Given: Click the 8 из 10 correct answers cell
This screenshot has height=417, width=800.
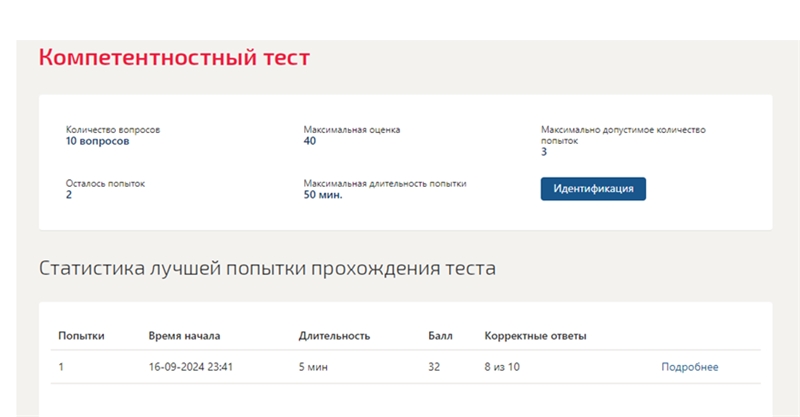Looking at the screenshot, I should 502,367.
